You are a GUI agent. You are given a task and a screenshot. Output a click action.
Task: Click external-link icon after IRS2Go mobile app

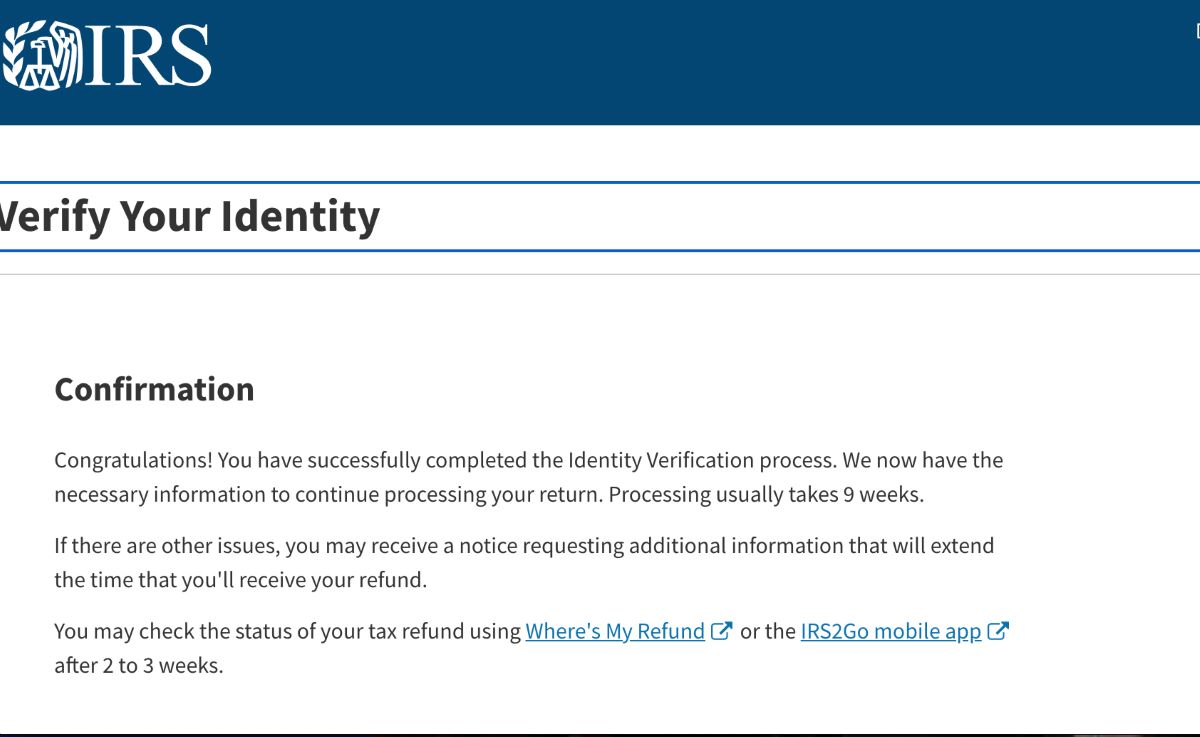998,631
